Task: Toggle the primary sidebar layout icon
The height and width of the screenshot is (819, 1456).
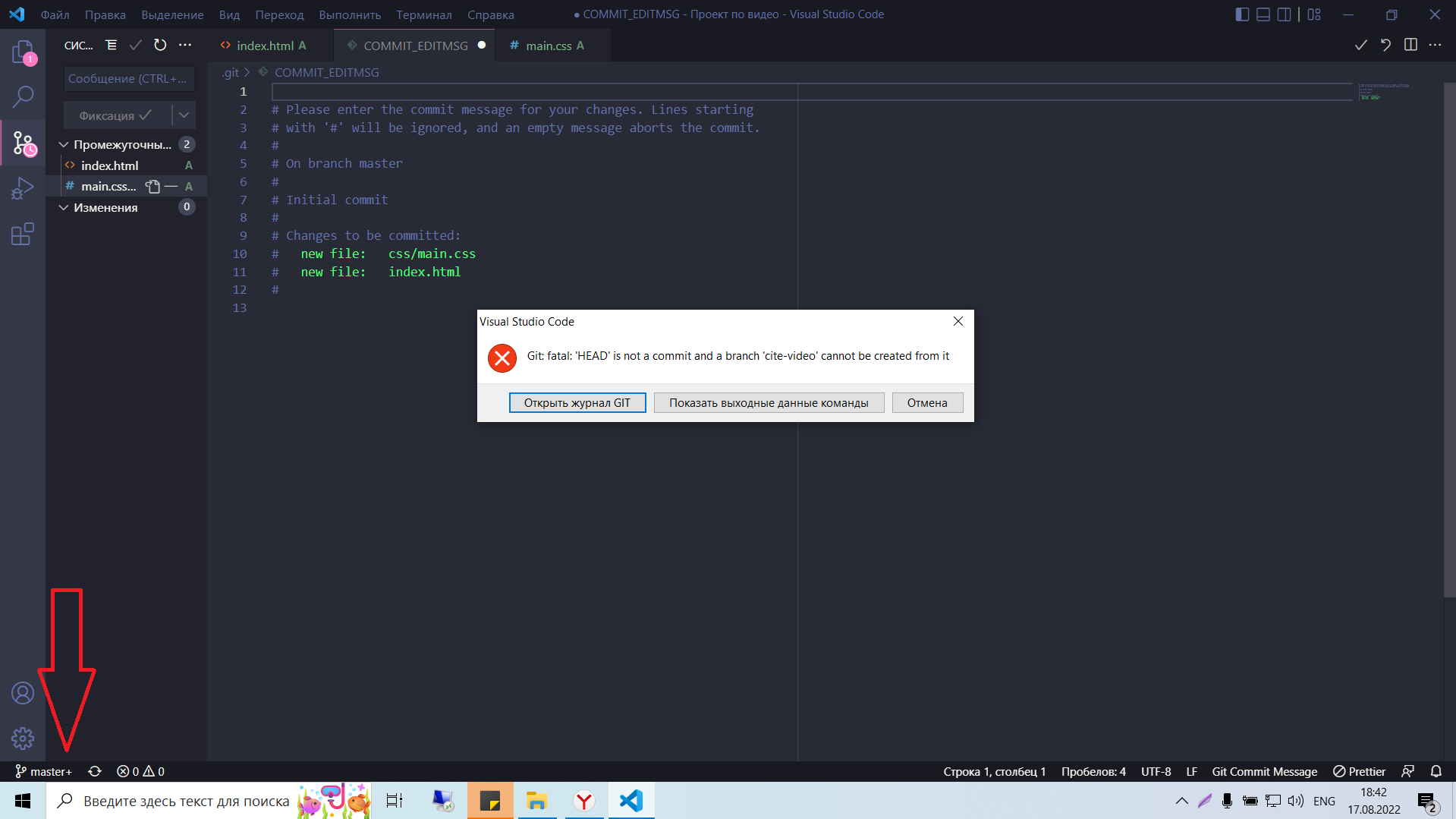Action: click(1242, 14)
